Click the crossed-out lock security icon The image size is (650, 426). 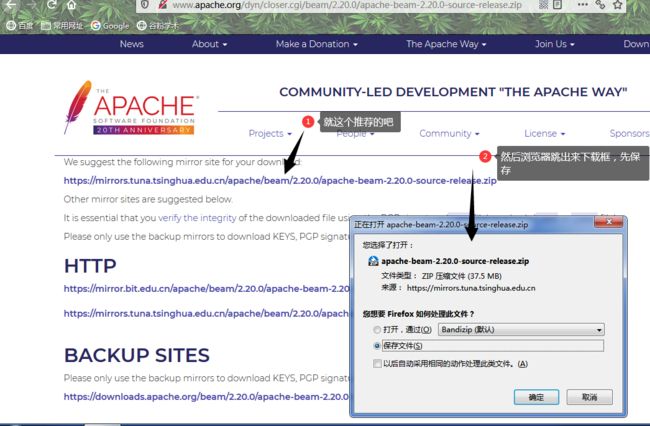(x=163, y=5)
